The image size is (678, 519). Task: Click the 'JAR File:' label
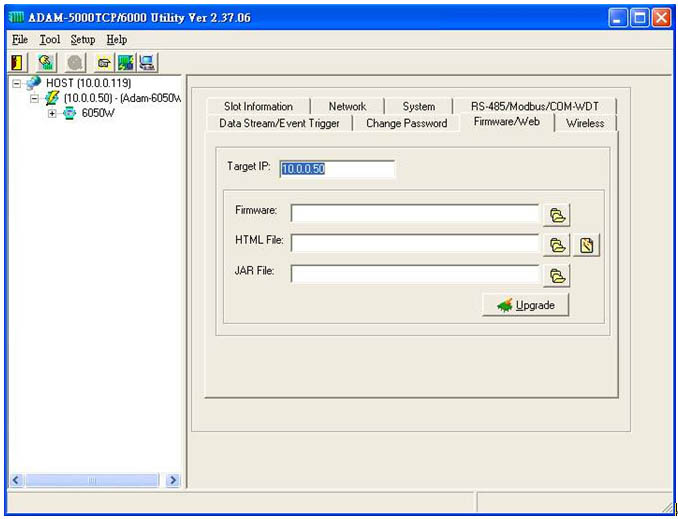(x=254, y=271)
